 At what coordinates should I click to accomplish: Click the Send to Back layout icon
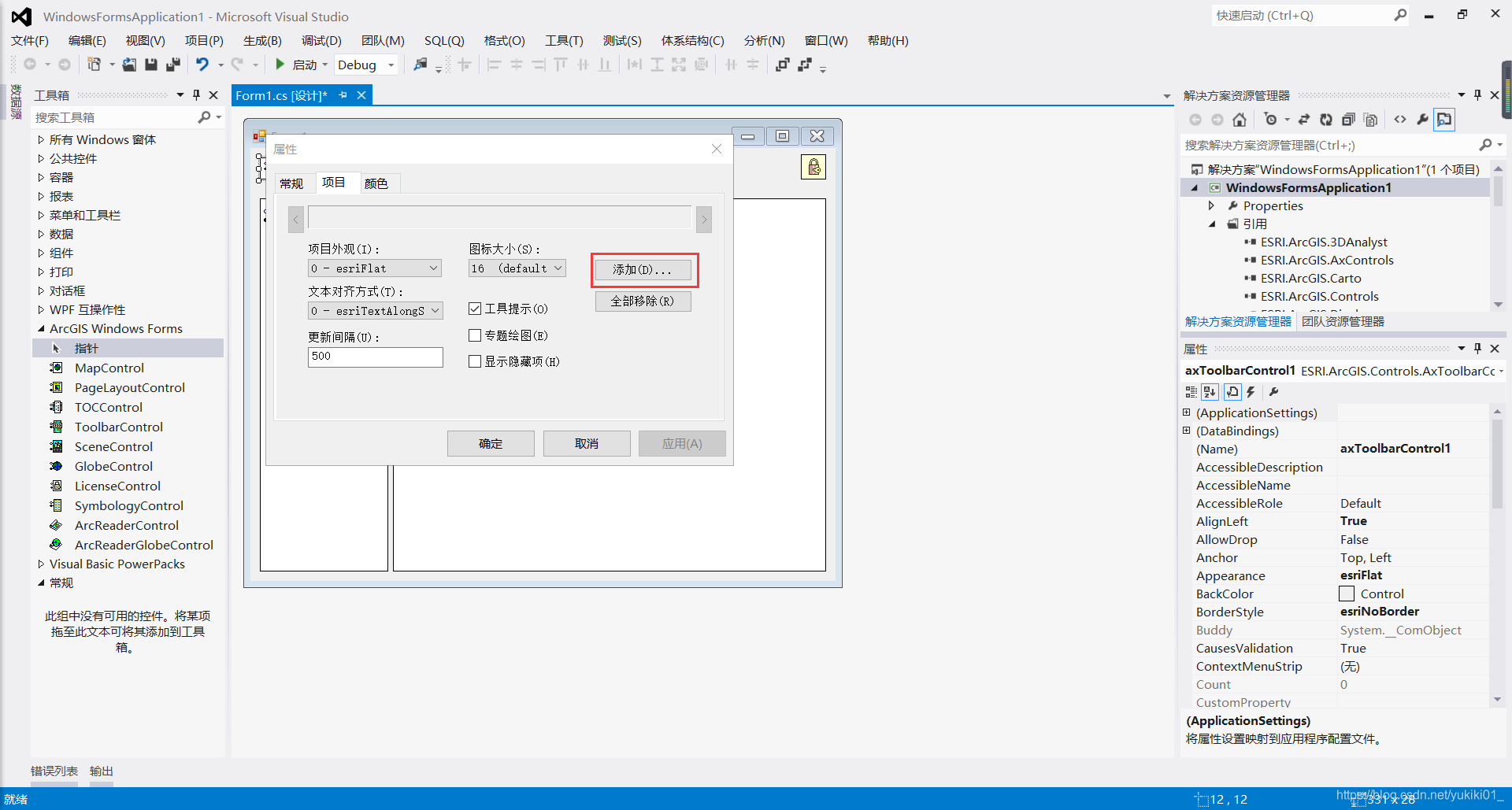(x=804, y=65)
